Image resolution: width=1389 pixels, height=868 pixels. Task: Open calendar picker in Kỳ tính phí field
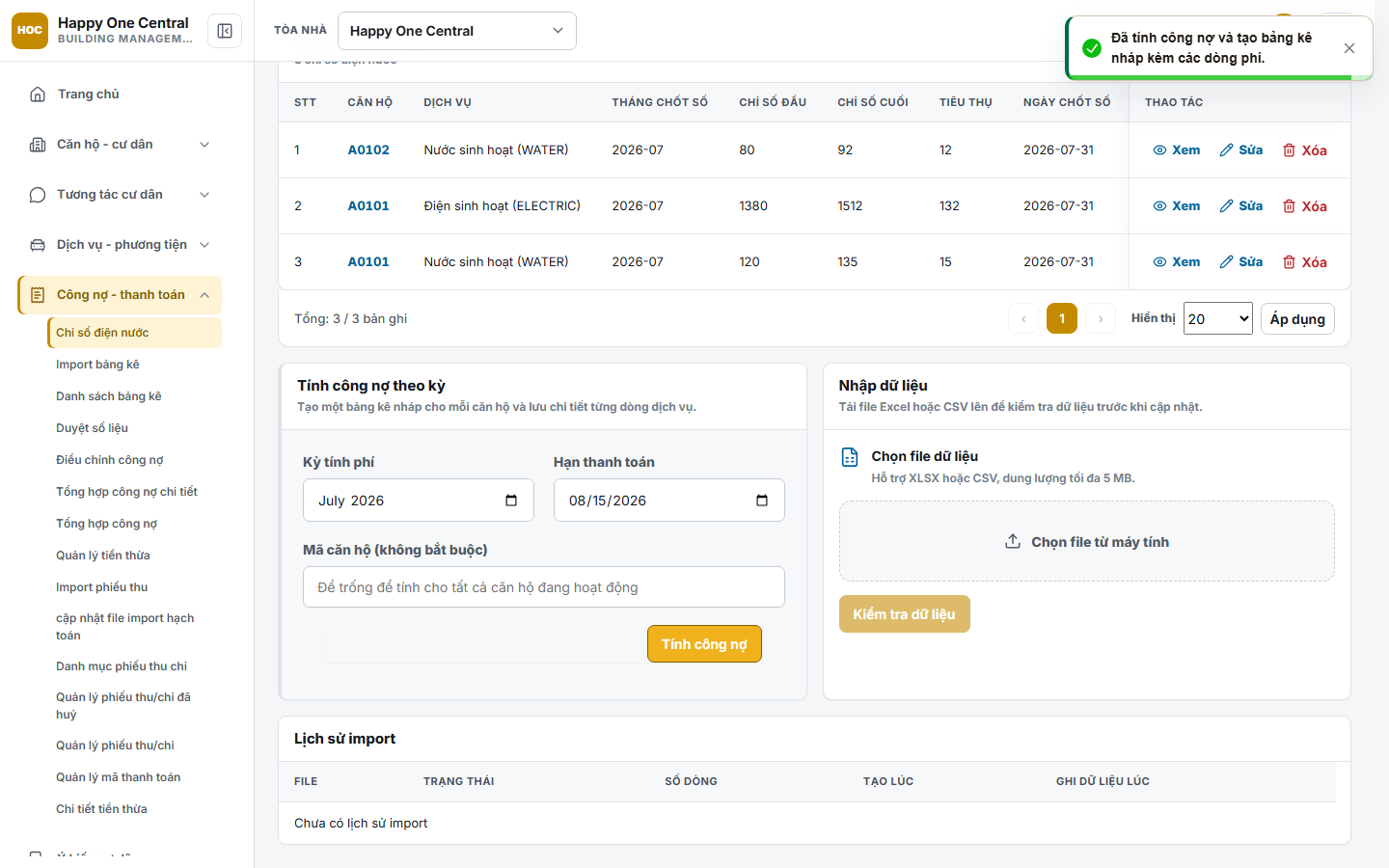pyautogui.click(x=511, y=501)
